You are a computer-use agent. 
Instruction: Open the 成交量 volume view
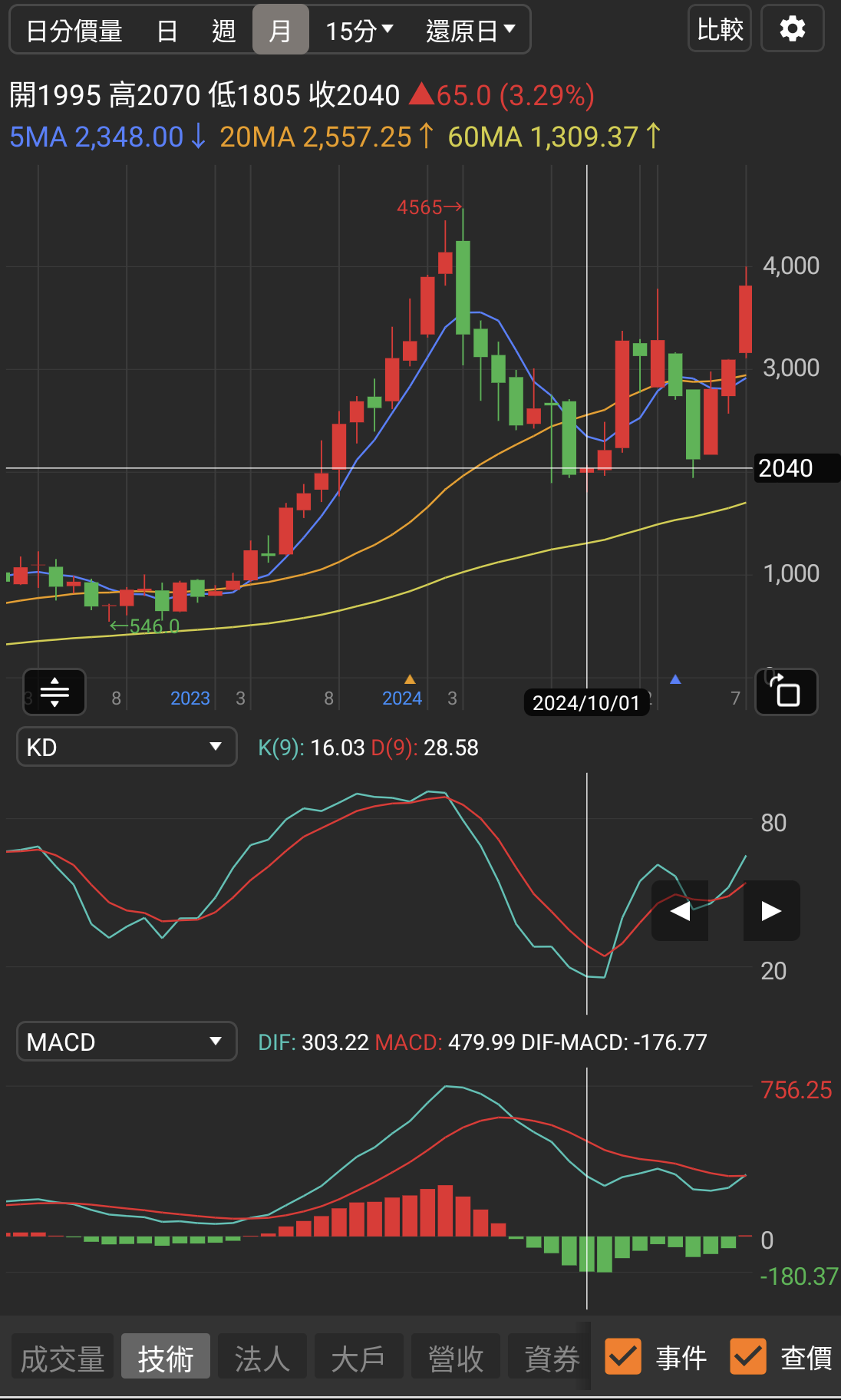point(63,1359)
